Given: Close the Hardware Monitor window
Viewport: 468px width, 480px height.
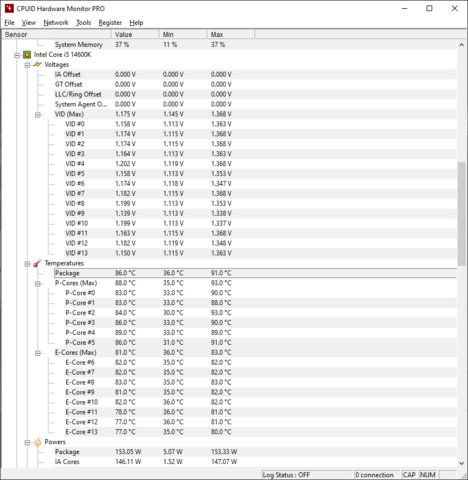Looking at the screenshot, I should tap(455, 8).
